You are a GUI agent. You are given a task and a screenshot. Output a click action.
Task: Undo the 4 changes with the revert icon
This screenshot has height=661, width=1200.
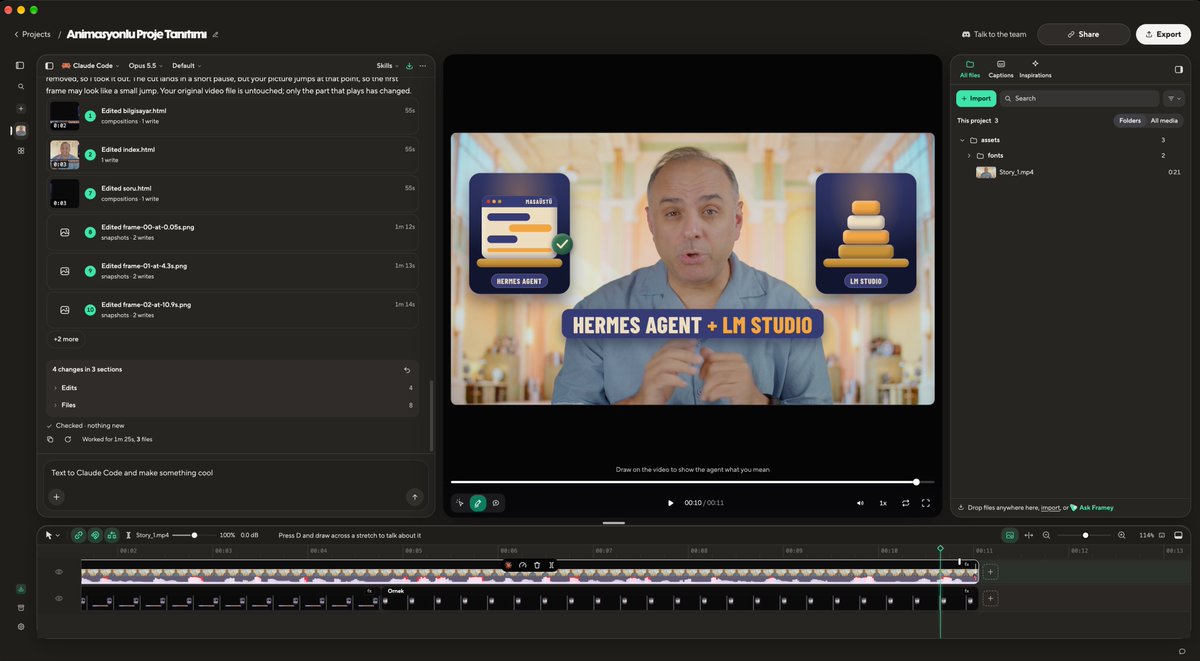[406, 369]
